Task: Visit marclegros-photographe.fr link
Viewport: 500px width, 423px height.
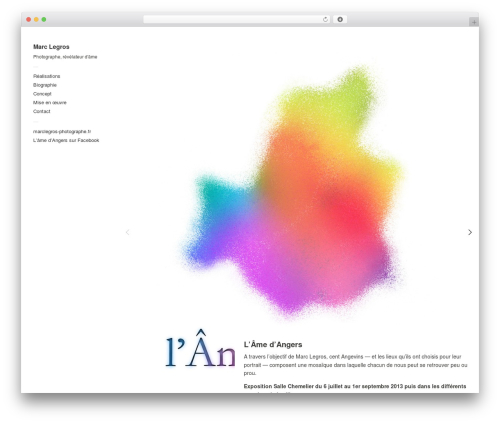Action: [x=62, y=131]
